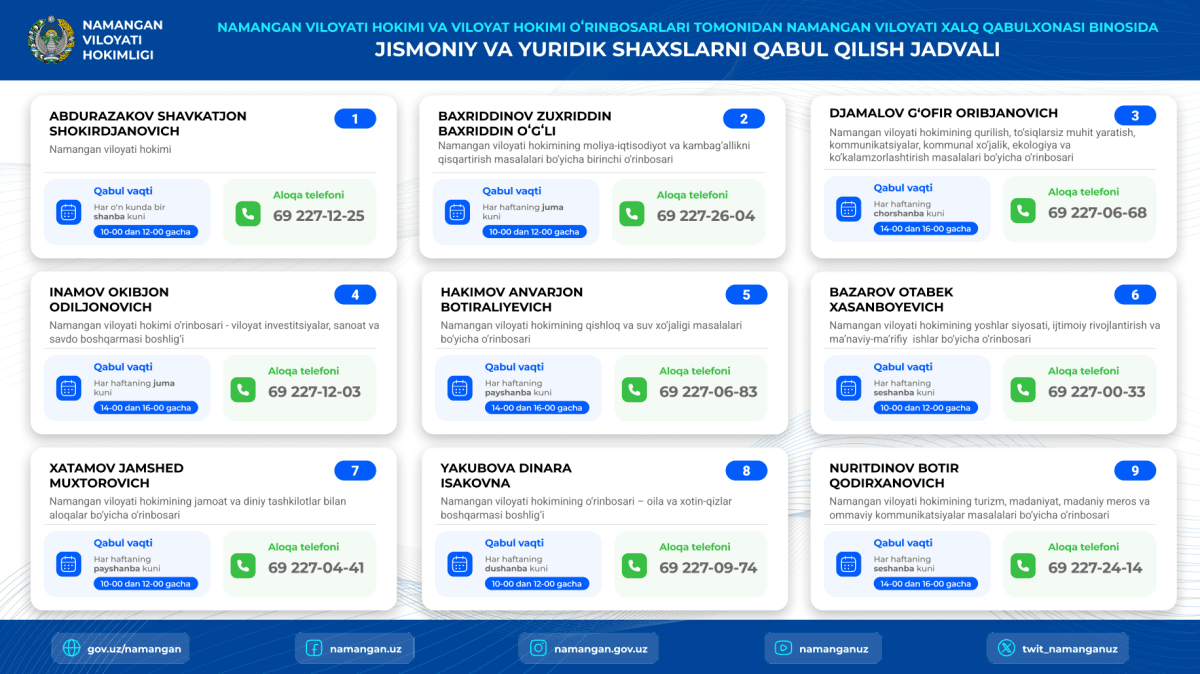This screenshot has width=1200, height=674.
Task: Click the time pill in Djamalov's card
Action: (925, 229)
